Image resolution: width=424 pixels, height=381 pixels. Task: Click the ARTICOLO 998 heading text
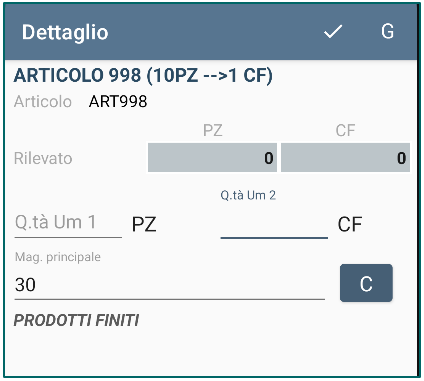point(143,75)
